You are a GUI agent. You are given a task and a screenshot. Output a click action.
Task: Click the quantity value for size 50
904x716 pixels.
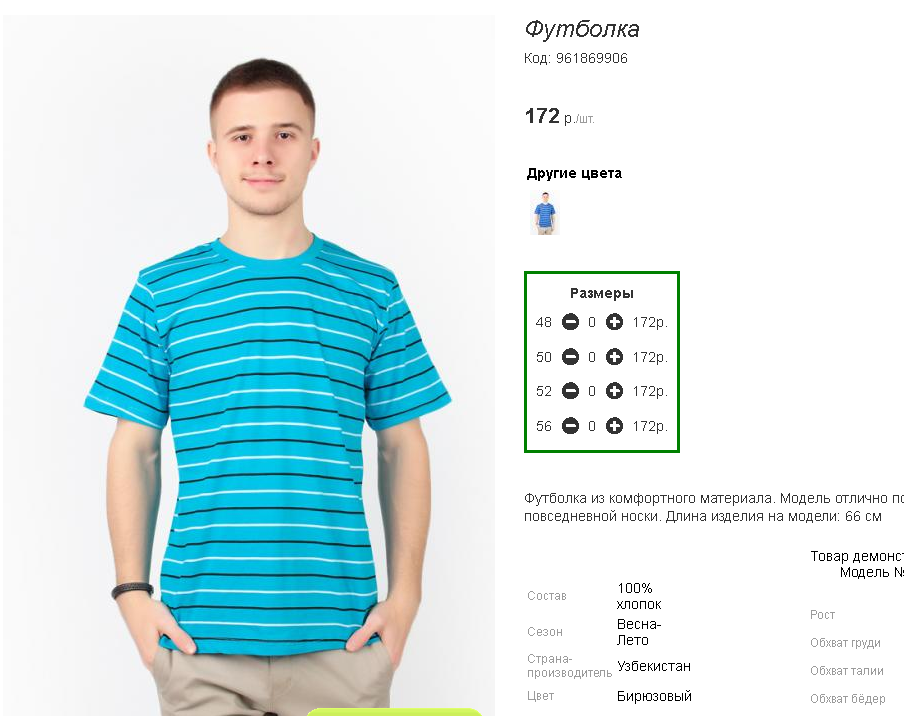592,357
